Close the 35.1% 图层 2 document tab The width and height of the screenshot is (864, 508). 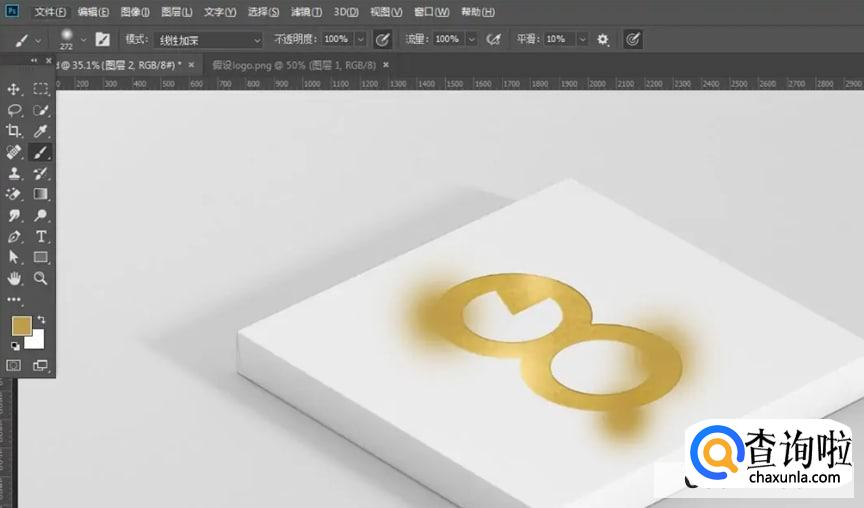(x=191, y=65)
